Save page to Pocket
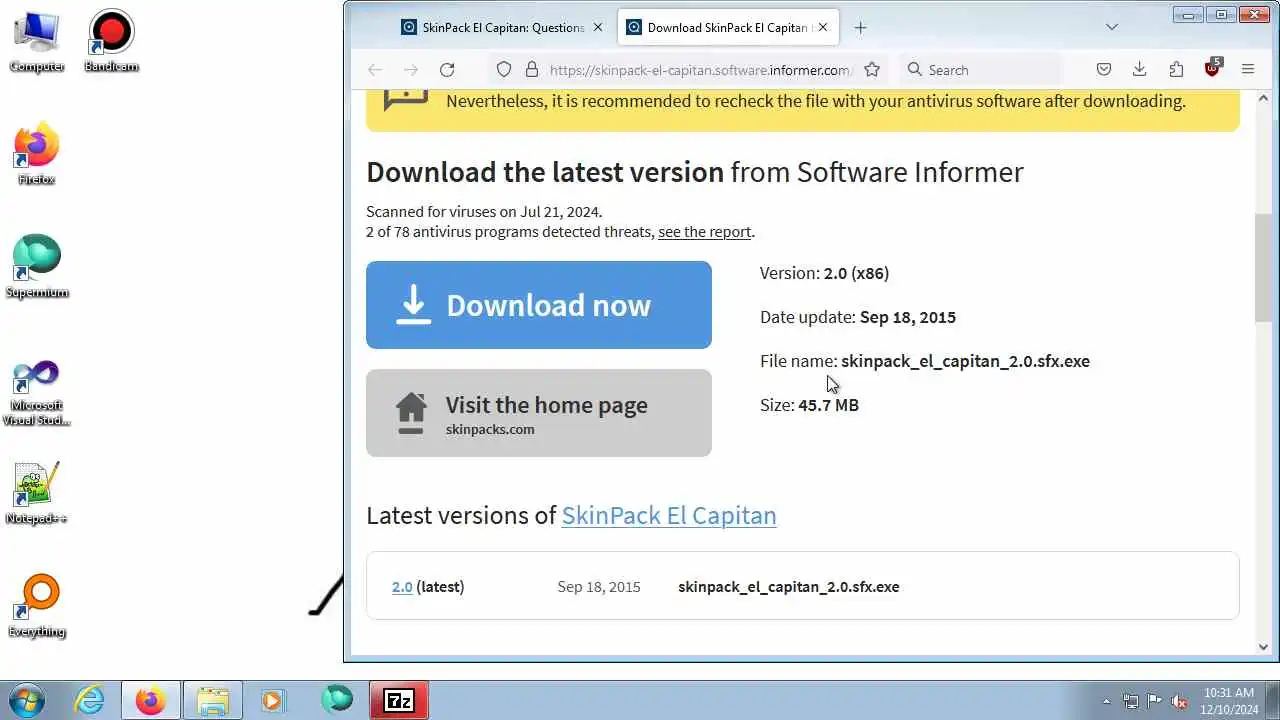The width and height of the screenshot is (1280, 720). click(x=1104, y=69)
